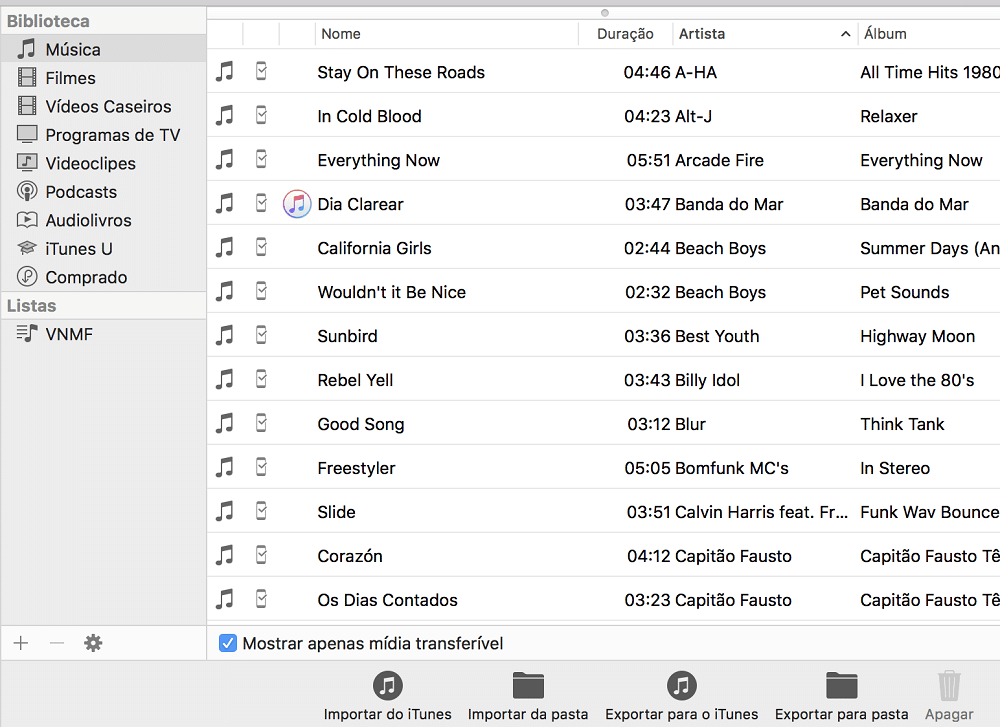
Task: Click the artist Bomfunk MC's
Action: pyautogui.click(x=732, y=468)
